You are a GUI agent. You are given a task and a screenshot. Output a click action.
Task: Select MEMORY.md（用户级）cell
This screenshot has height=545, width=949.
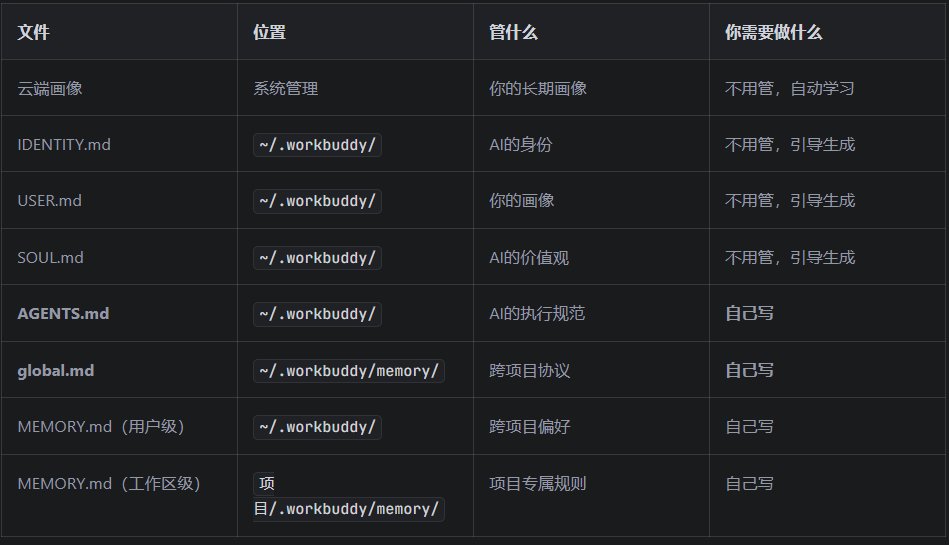pos(100,426)
